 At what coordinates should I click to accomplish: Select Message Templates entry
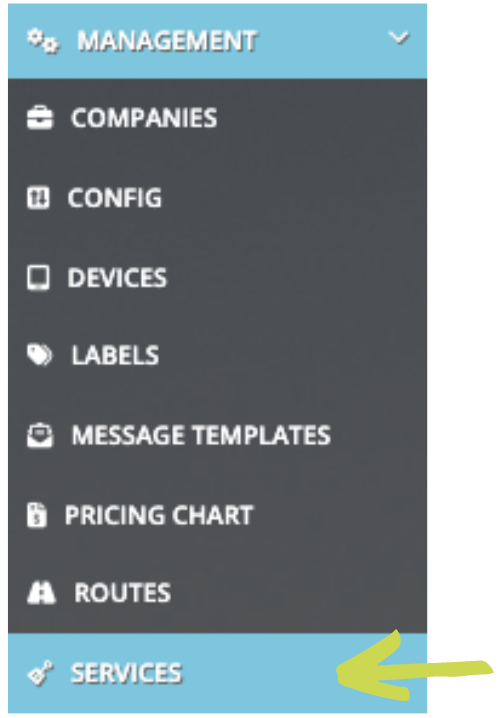(218, 435)
